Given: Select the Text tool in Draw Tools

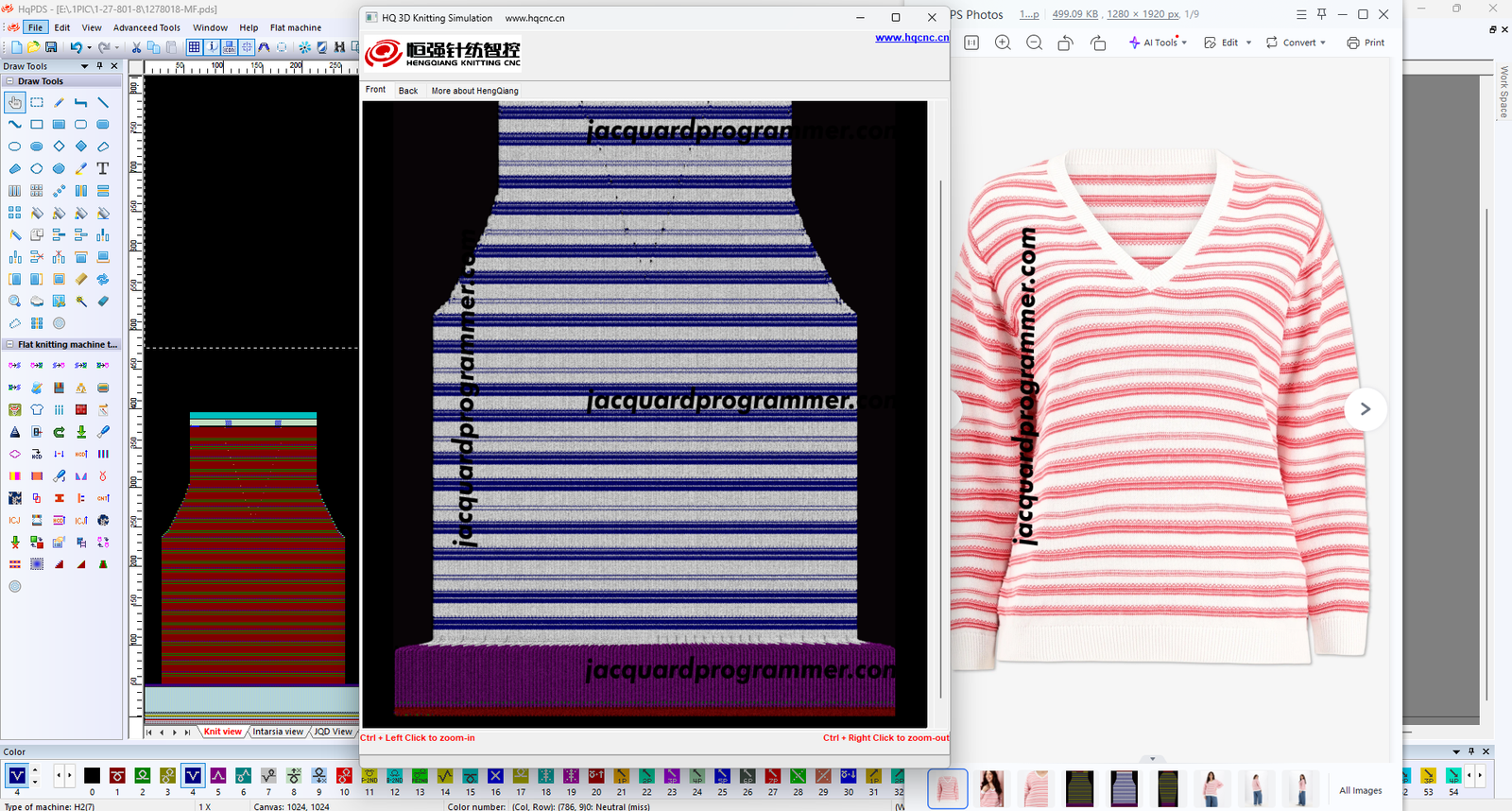Looking at the screenshot, I should (x=103, y=169).
